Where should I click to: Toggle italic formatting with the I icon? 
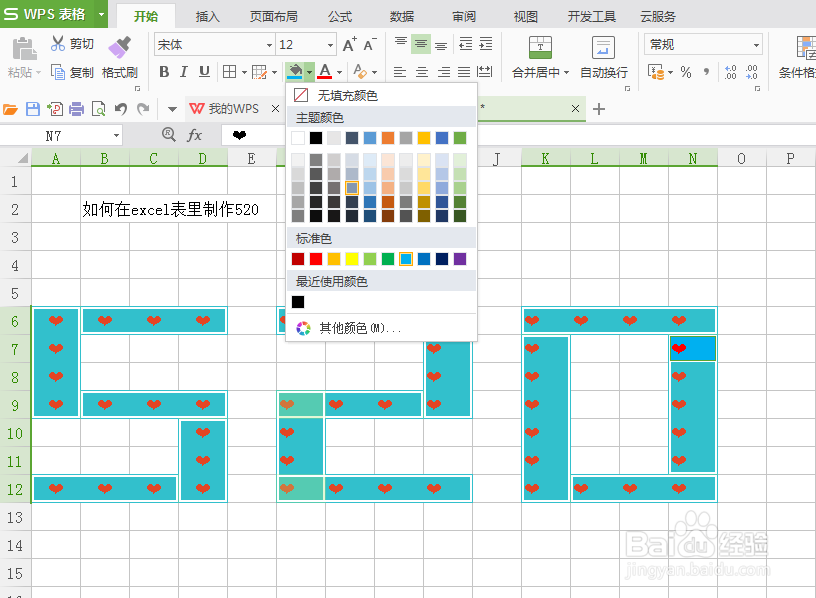182,72
